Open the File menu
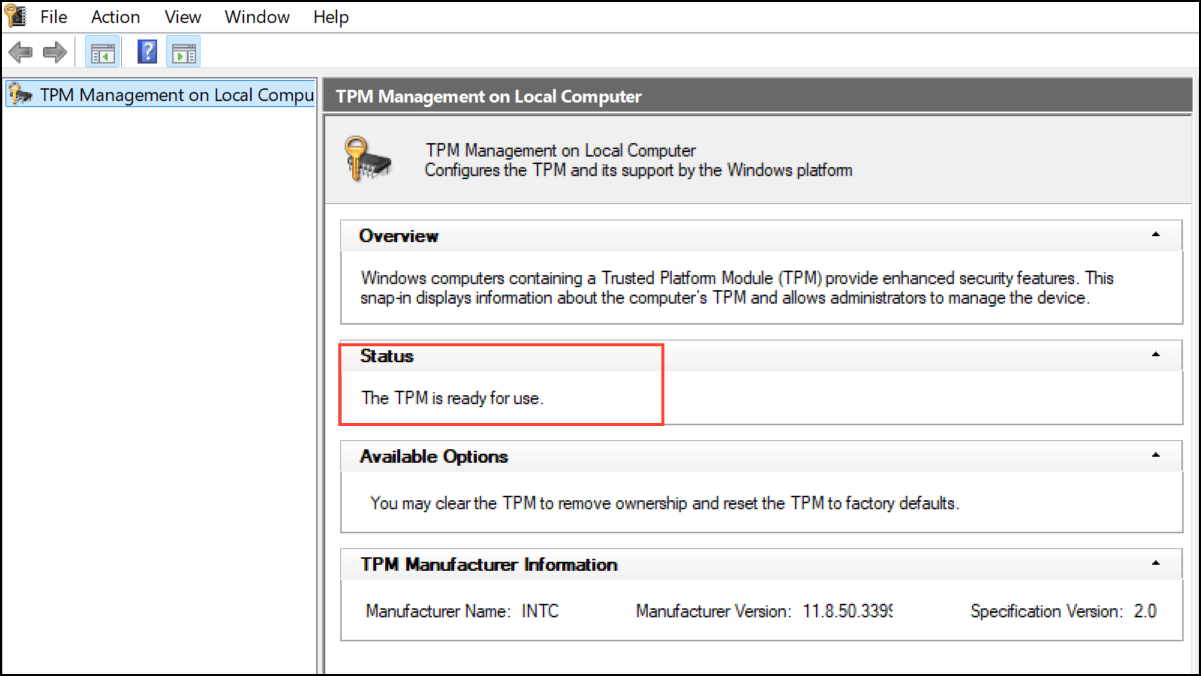1201x676 pixels. pos(54,17)
